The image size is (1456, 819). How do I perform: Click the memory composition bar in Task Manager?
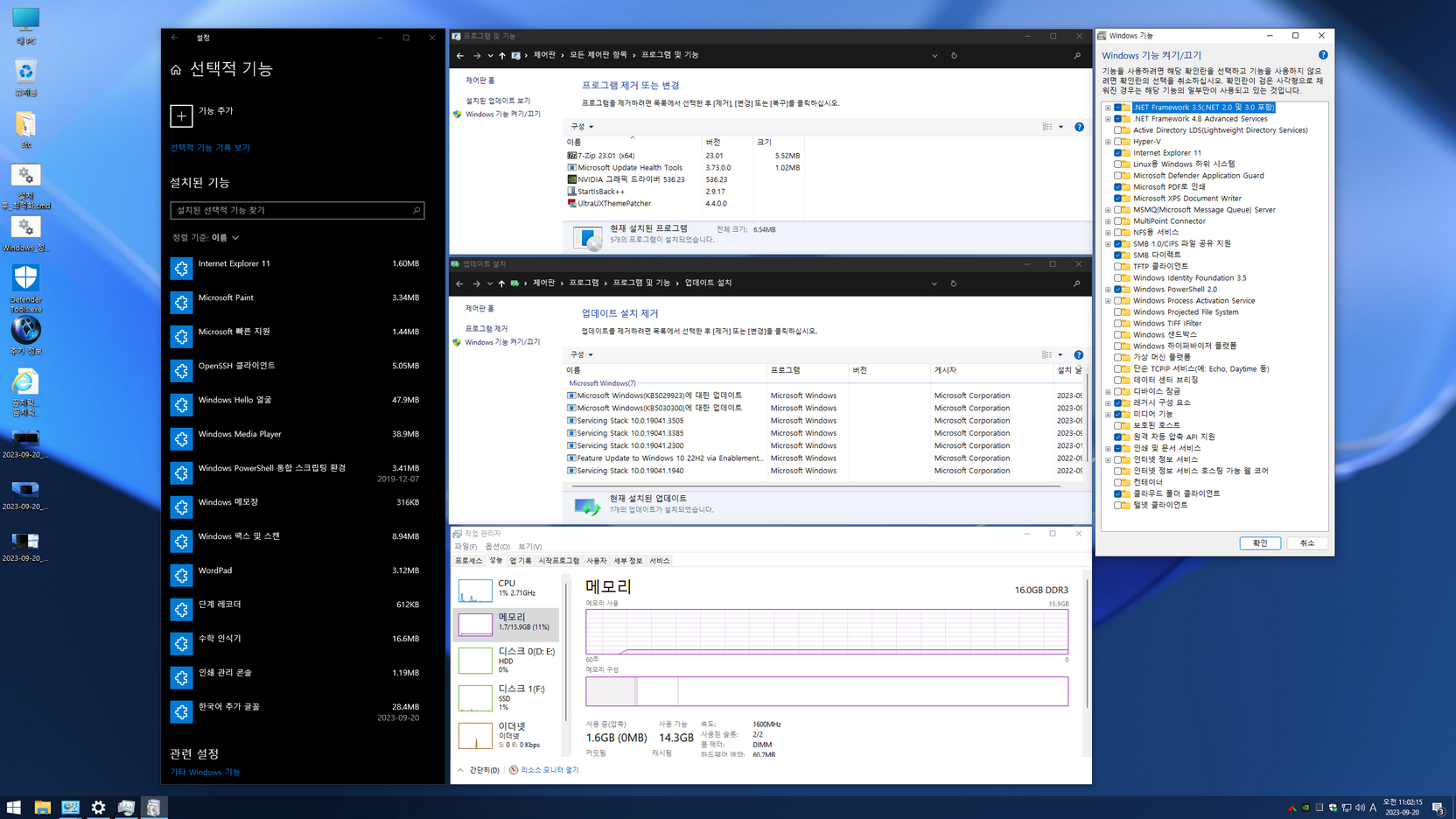[x=827, y=691]
